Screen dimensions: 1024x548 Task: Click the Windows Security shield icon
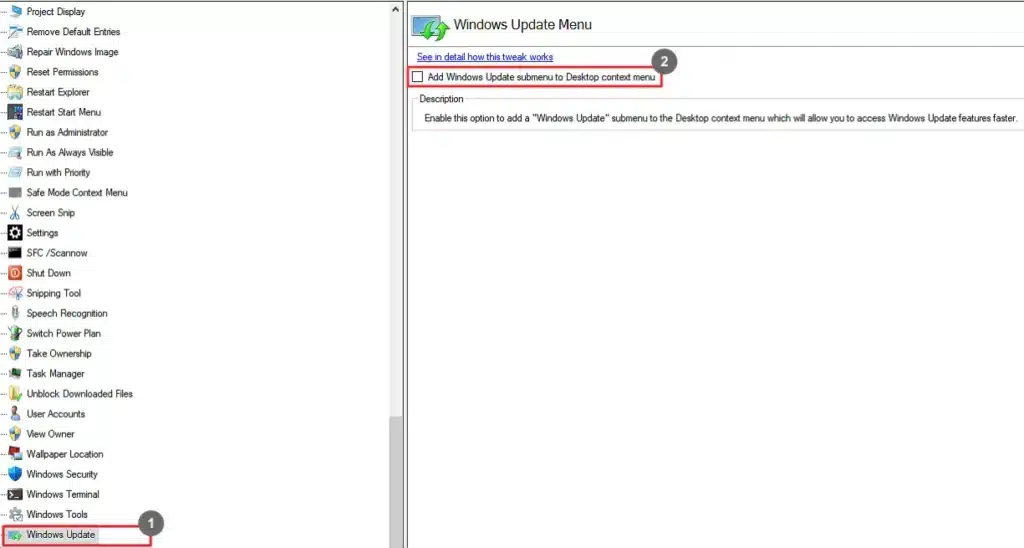point(15,474)
